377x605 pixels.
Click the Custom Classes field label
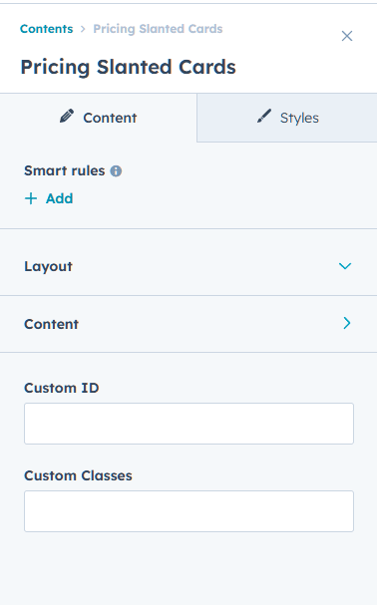[x=78, y=475]
